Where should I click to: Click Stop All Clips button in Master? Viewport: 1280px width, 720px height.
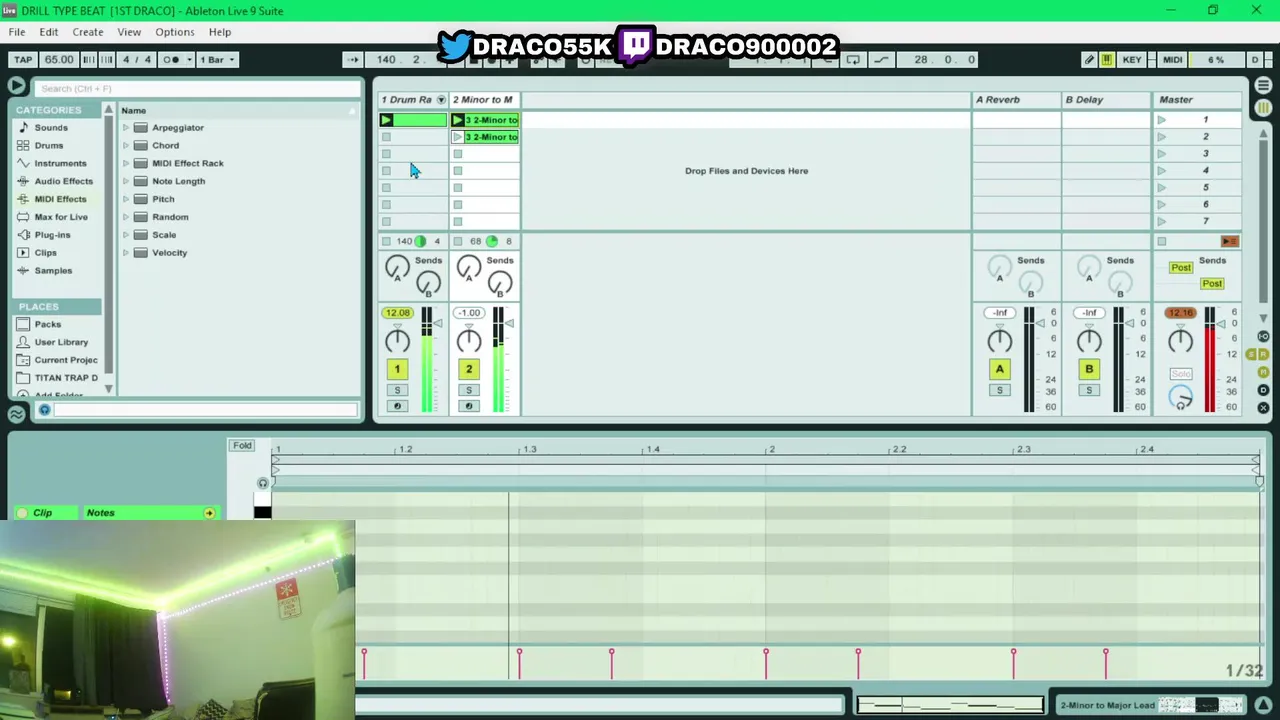point(1161,241)
